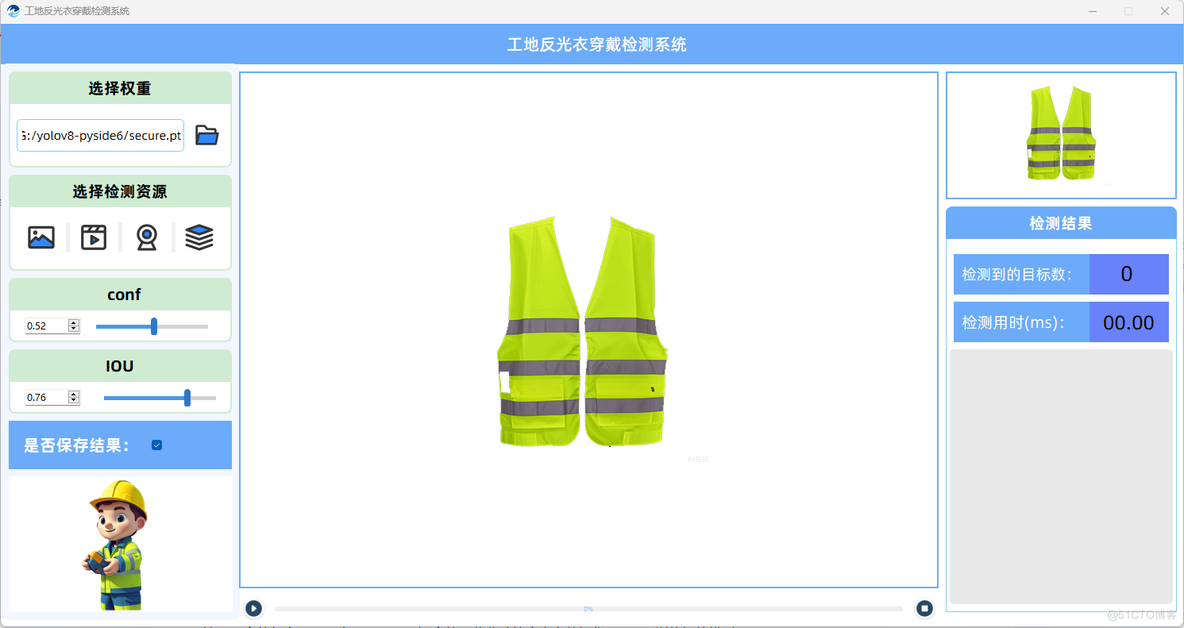This screenshot has height=628, width=1184.
Task: Minimize the detection system window
Action: click(1093, 11)
